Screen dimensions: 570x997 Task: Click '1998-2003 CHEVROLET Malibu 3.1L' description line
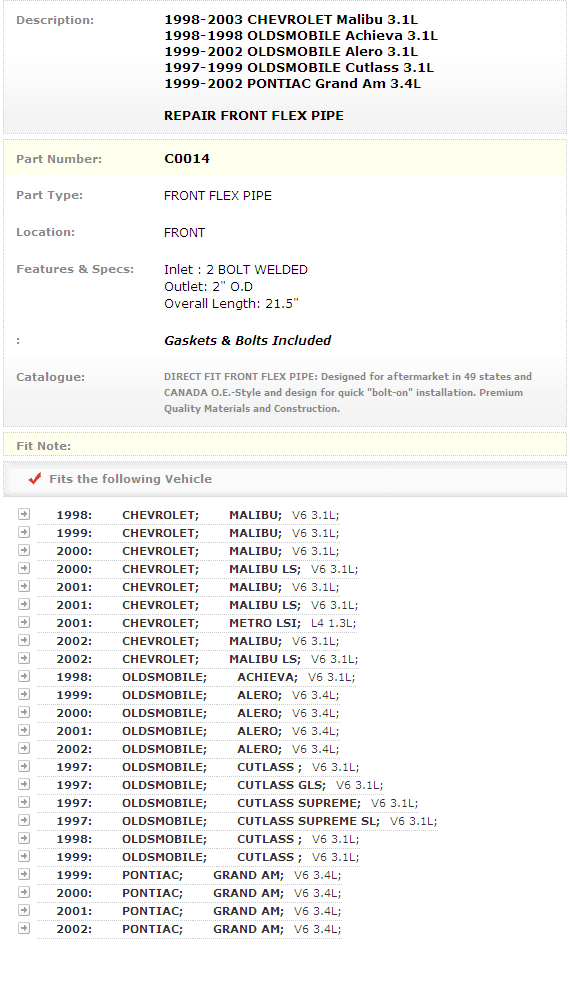point(291,20)
